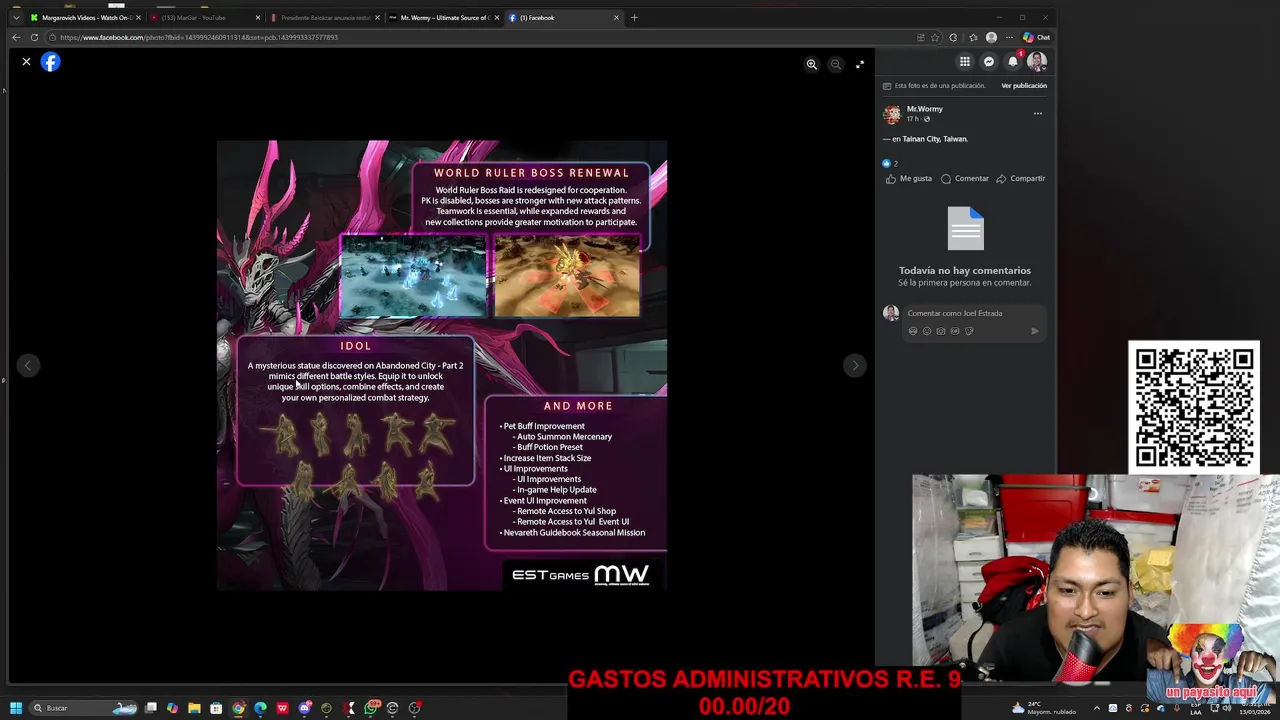Open the Chat sidebar button
This screenshot has height=720, width=1280.
pyautogui.click(x=1036, y=37)
